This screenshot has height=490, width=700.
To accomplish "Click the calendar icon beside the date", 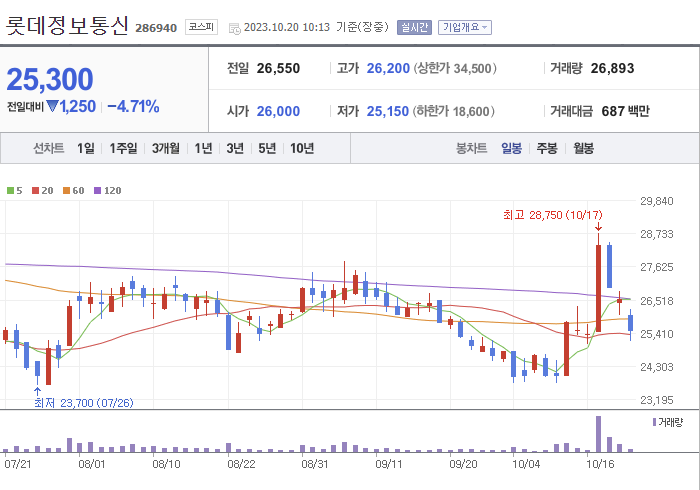I will point(234,29).
